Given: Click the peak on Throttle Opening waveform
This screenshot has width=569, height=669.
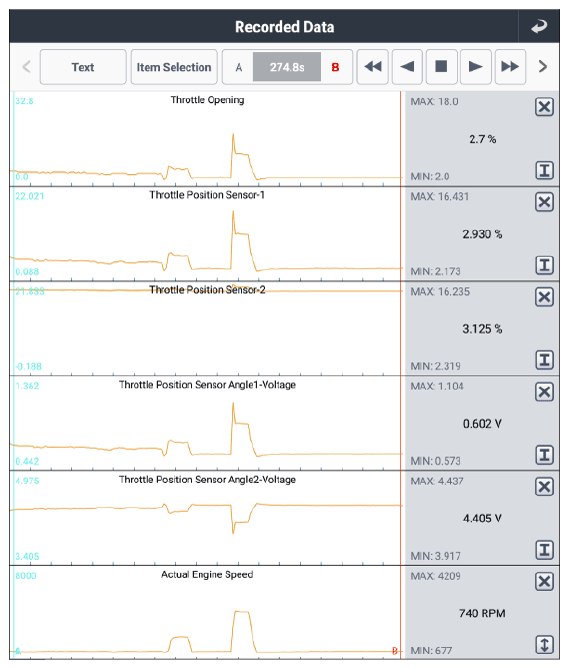Looking at the screenshot, I should click(x=233, y=136).
